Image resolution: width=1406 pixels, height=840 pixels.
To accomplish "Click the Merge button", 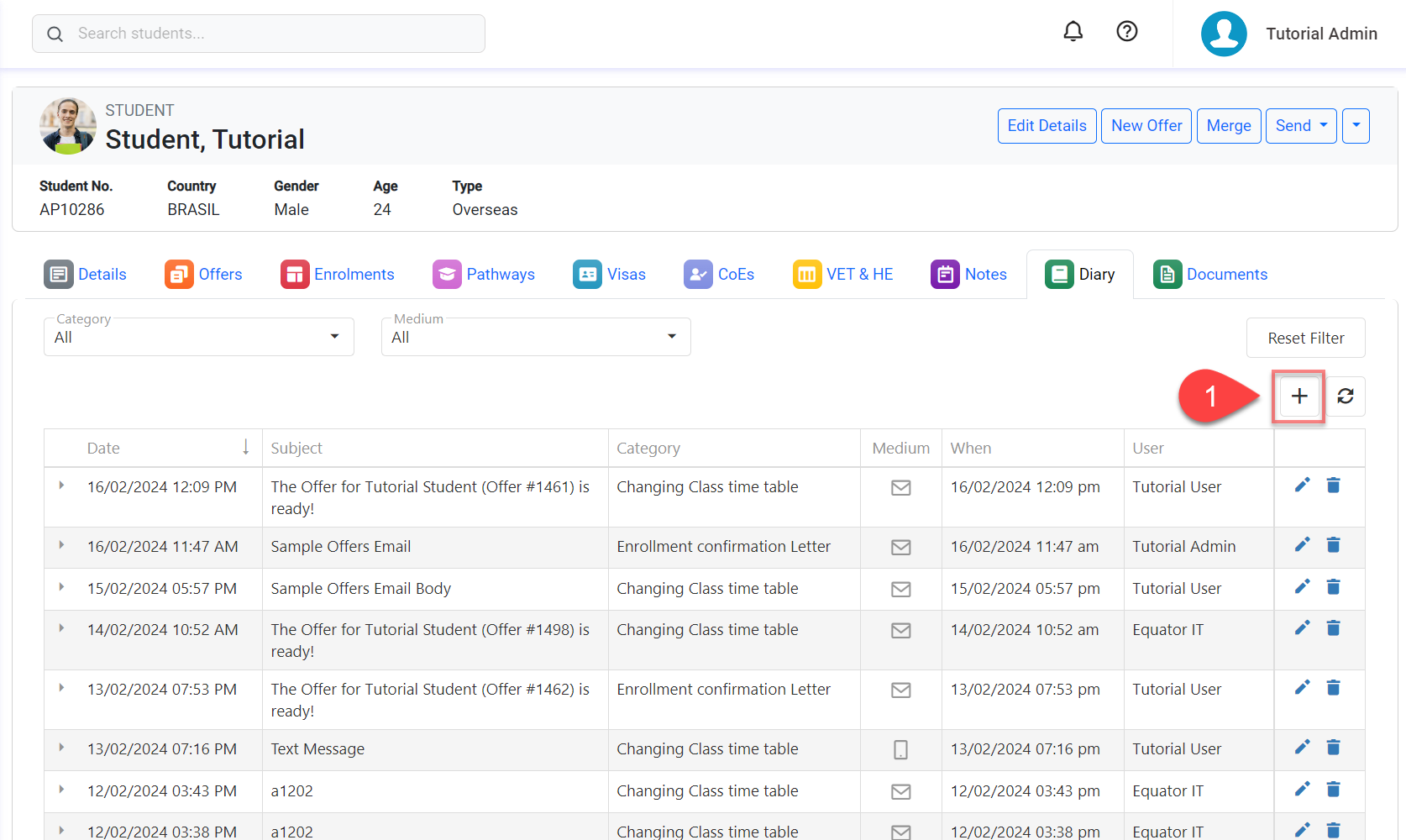I will click(x=1229, y=126).
